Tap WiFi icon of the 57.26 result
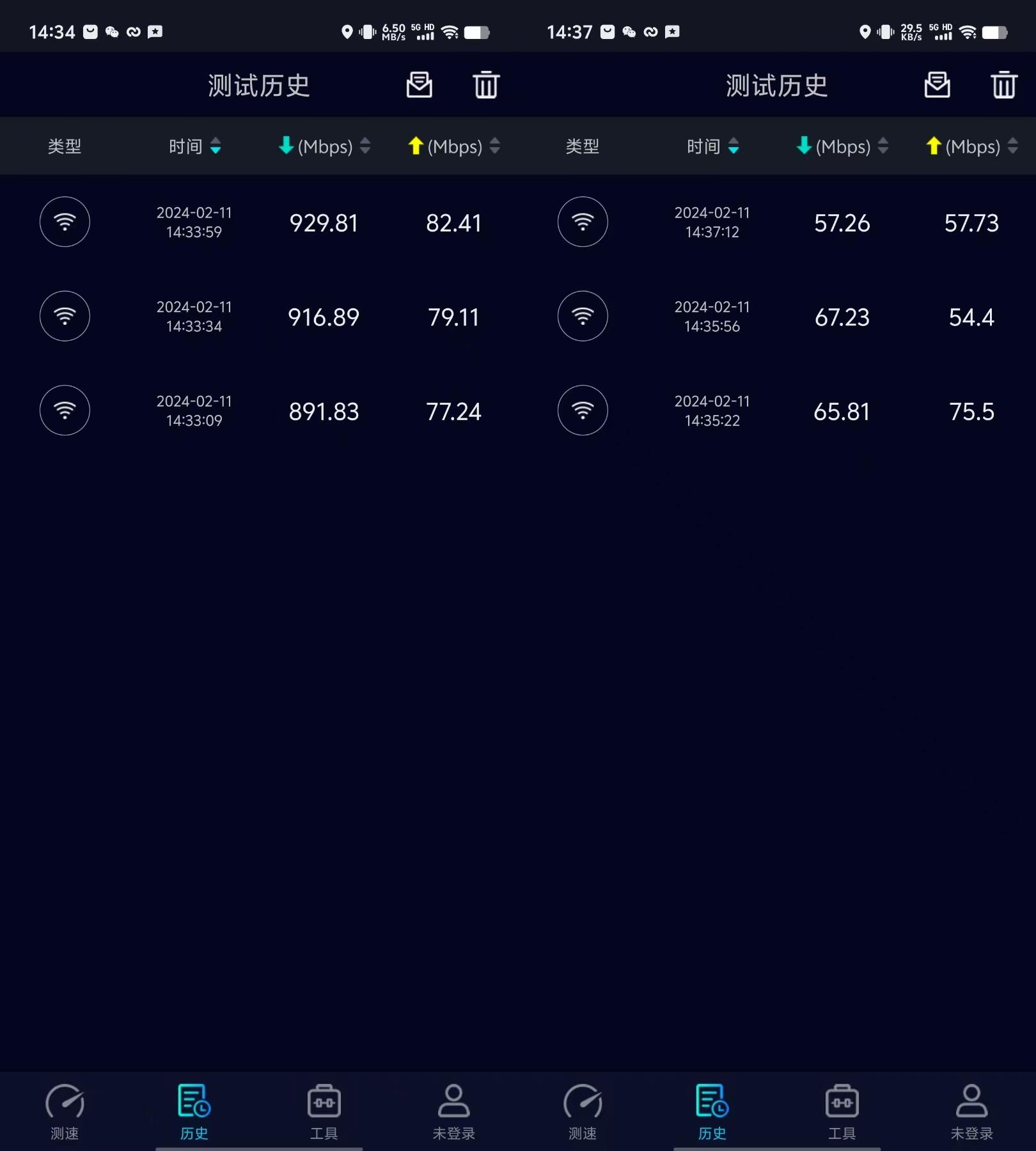1036x1151 pixels. [583, 222]
